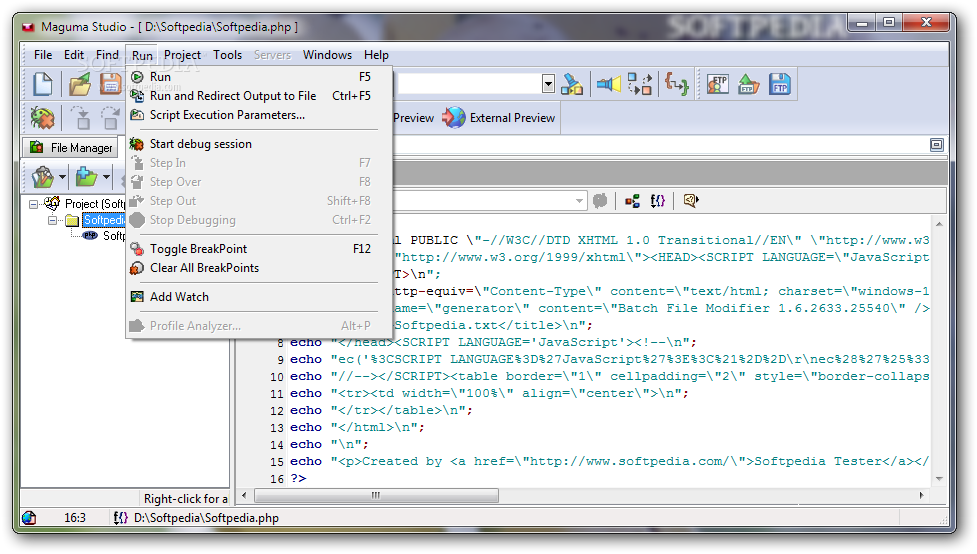Collapse the Project tree root node
The height and width of the screenshot is (554, 977).
[x=34, y=204]
